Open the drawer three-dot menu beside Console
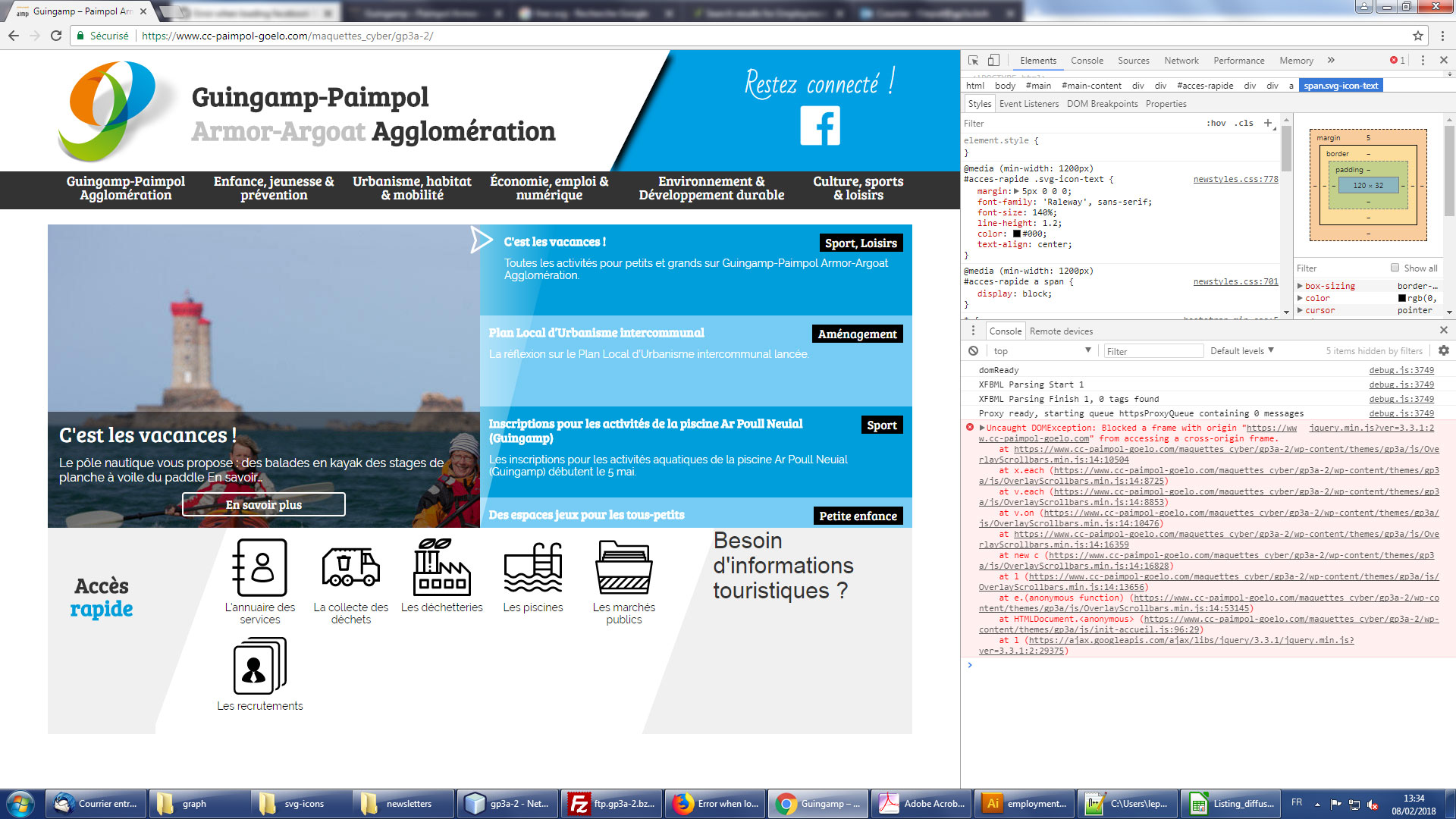The height and width of the screenshot is (819, 1456). (x=973, y=331)
